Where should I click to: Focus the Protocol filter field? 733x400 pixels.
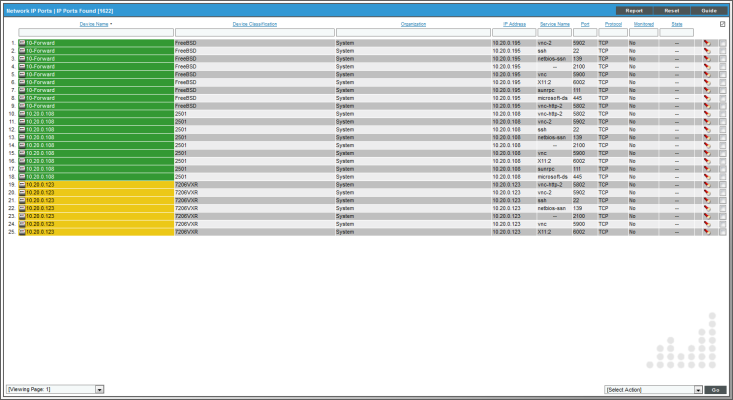pos(613,33)
